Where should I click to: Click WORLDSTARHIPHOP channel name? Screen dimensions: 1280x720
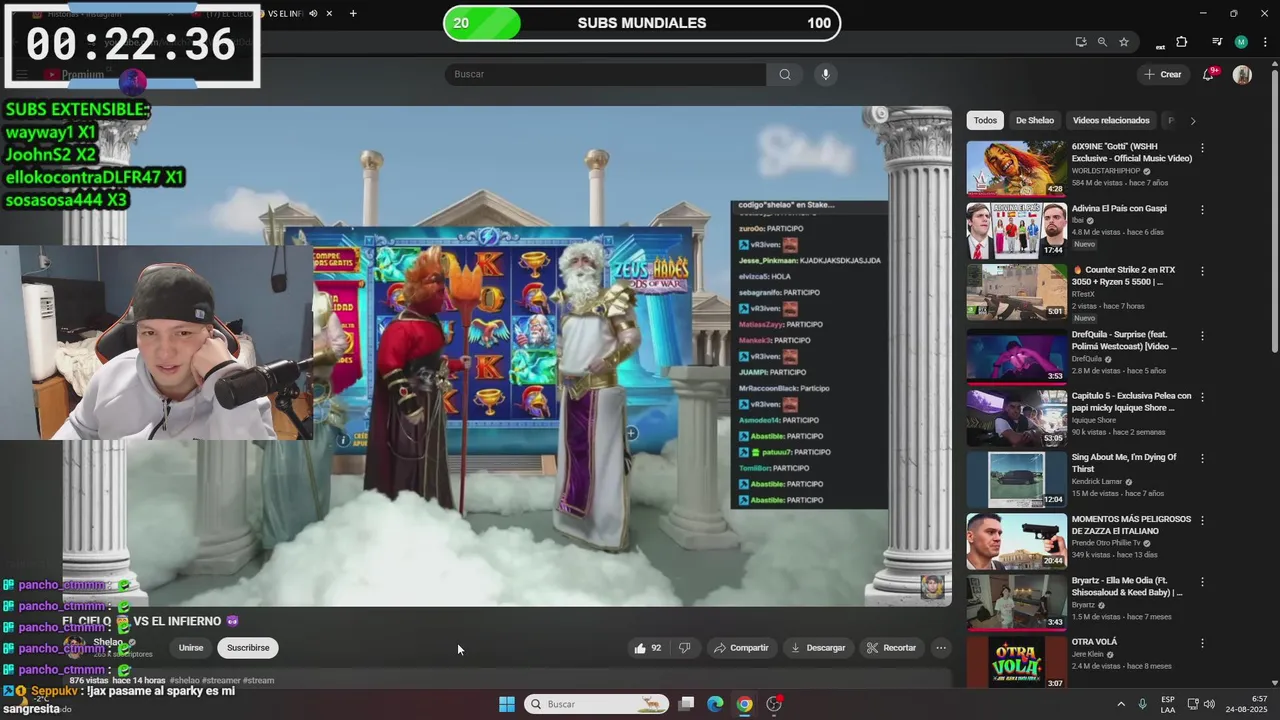coord(1106,171)
